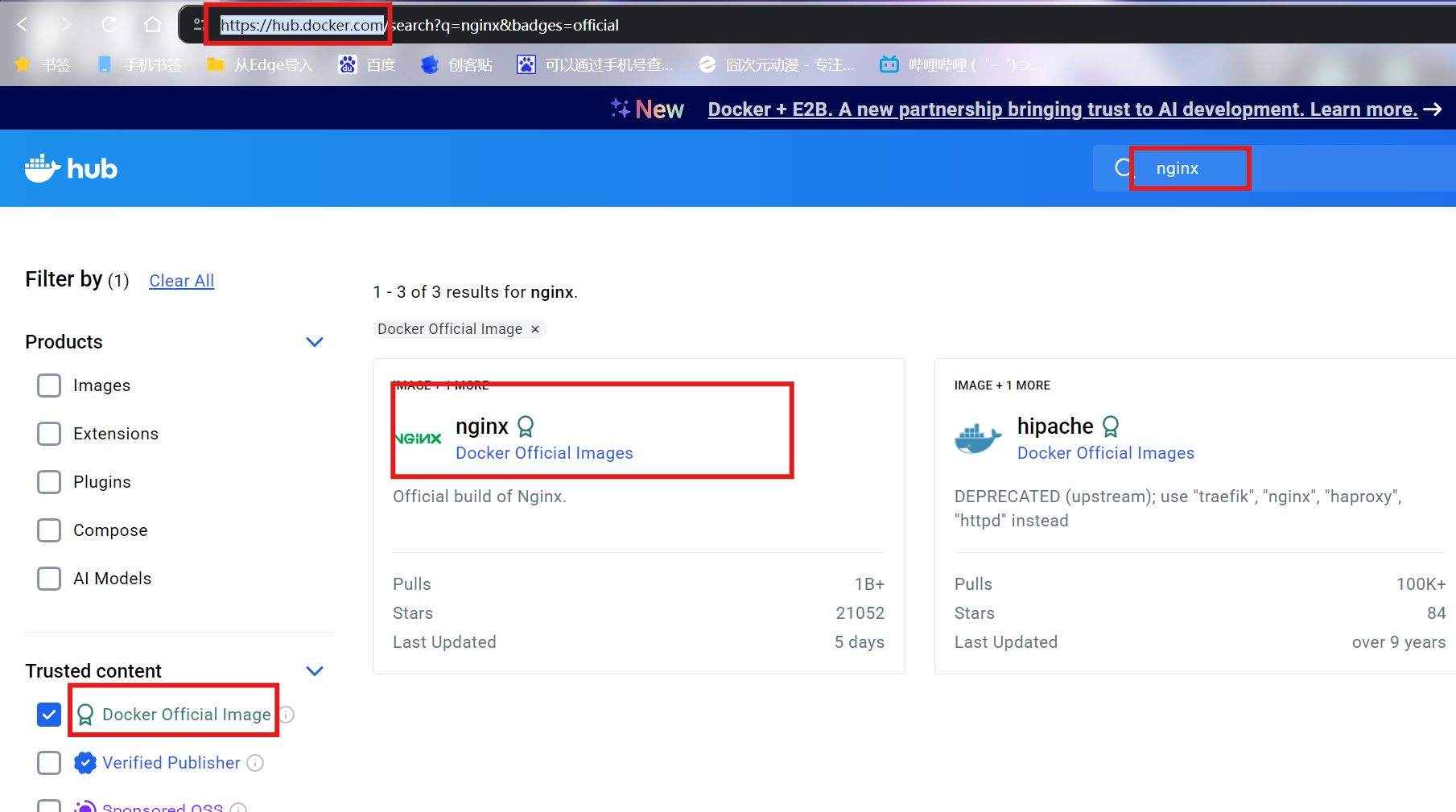
Task: Collapse the Trusted content section
Action: 315,671
